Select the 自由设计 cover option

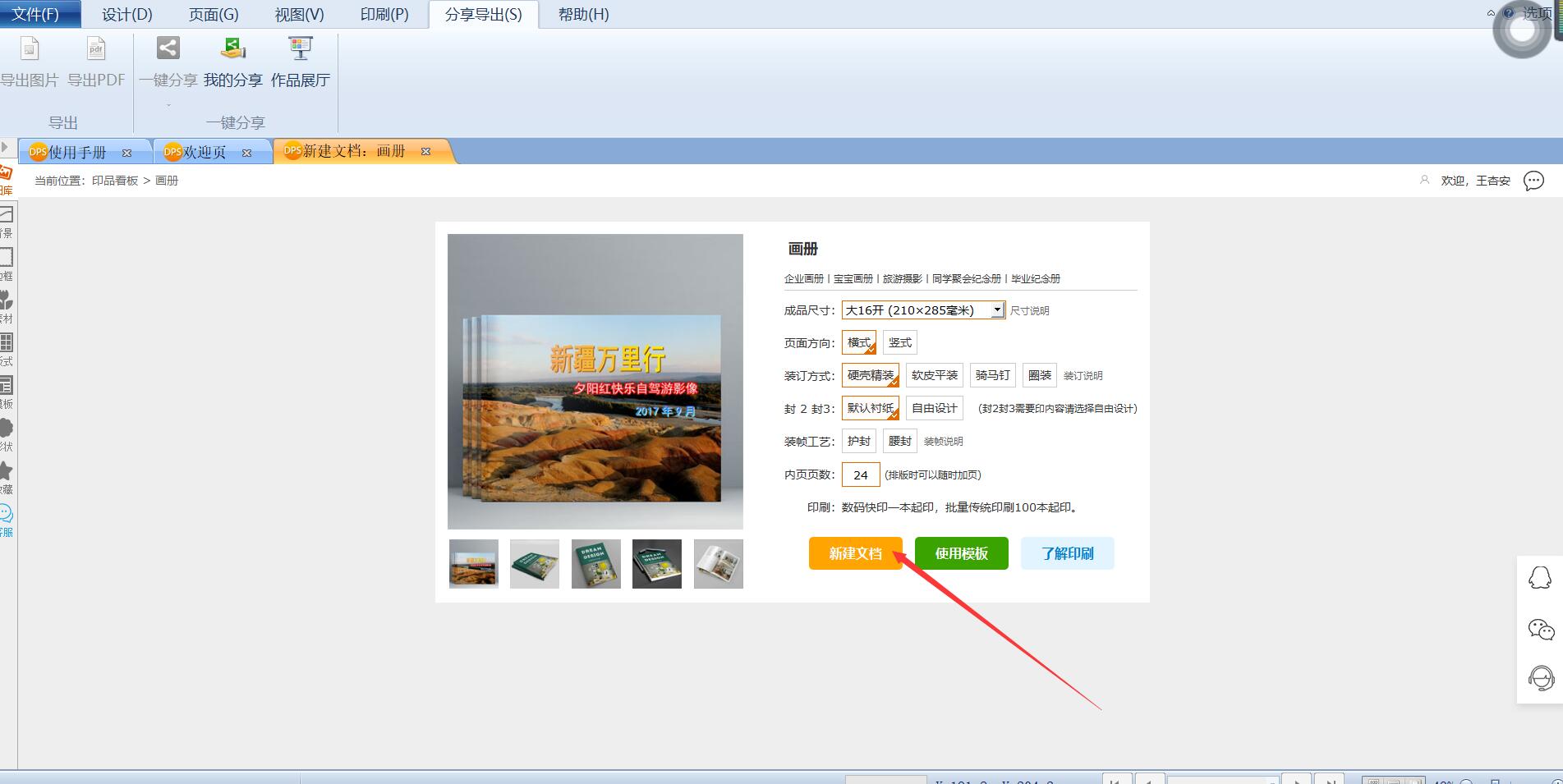(x=935, y=408)
